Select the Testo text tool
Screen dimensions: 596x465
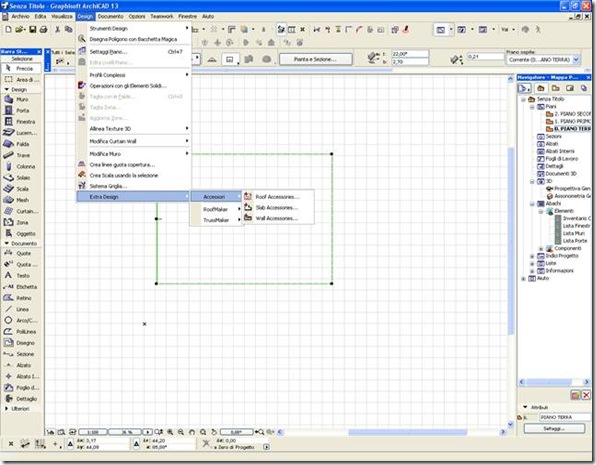(x=21, y=275)
